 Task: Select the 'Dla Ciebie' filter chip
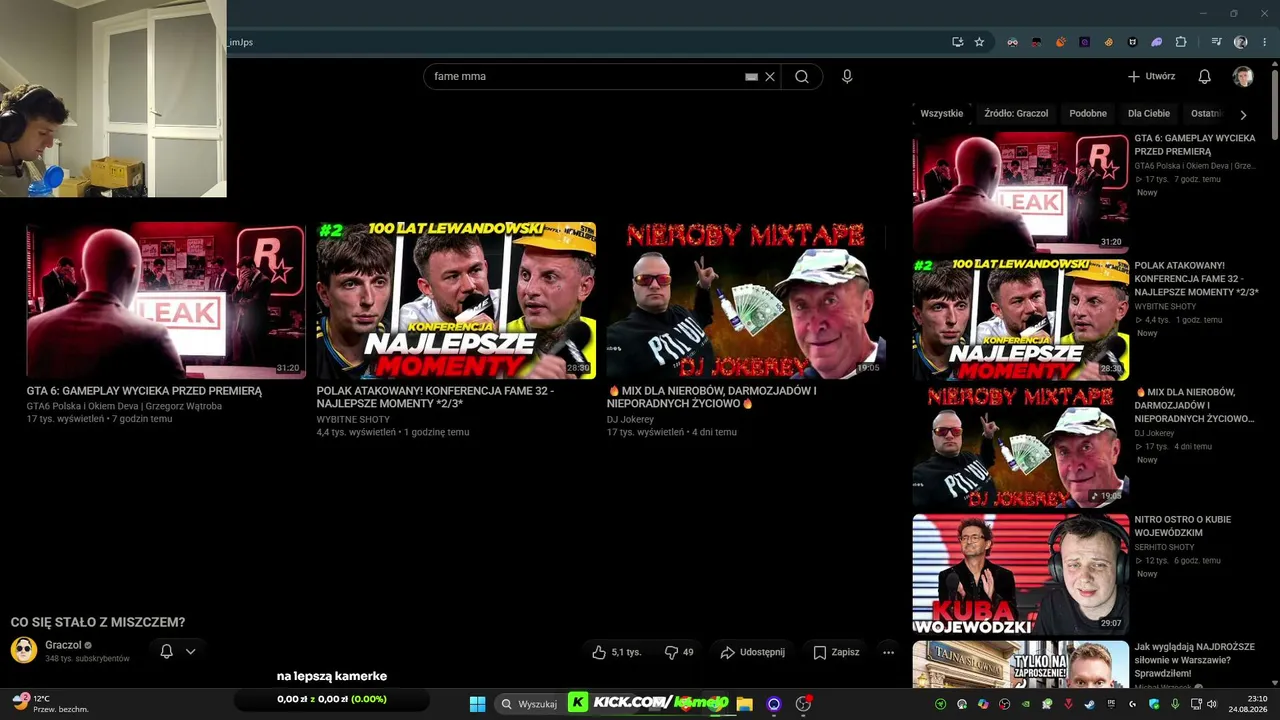click(1149, 114)
